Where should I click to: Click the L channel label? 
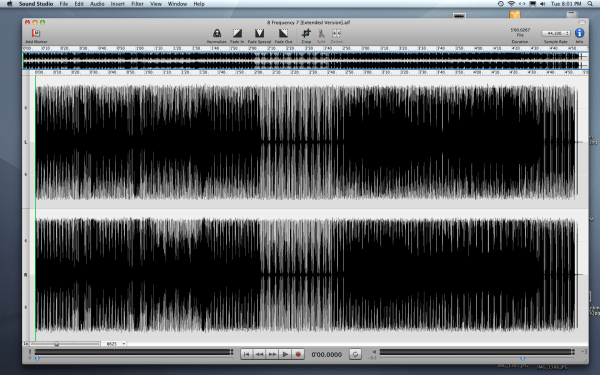[26, 142]
